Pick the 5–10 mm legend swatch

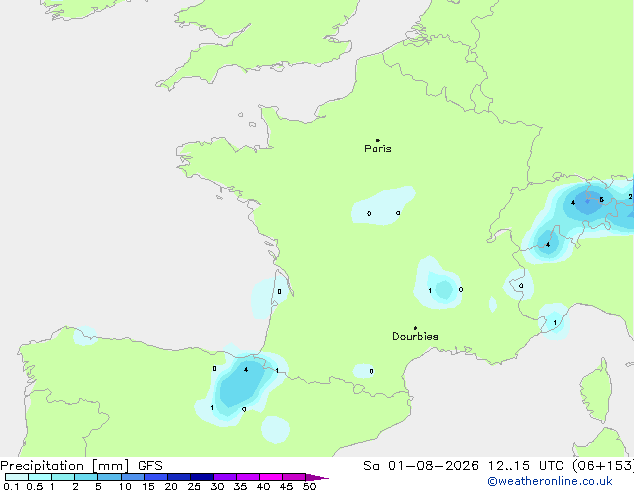click(109, 477)
